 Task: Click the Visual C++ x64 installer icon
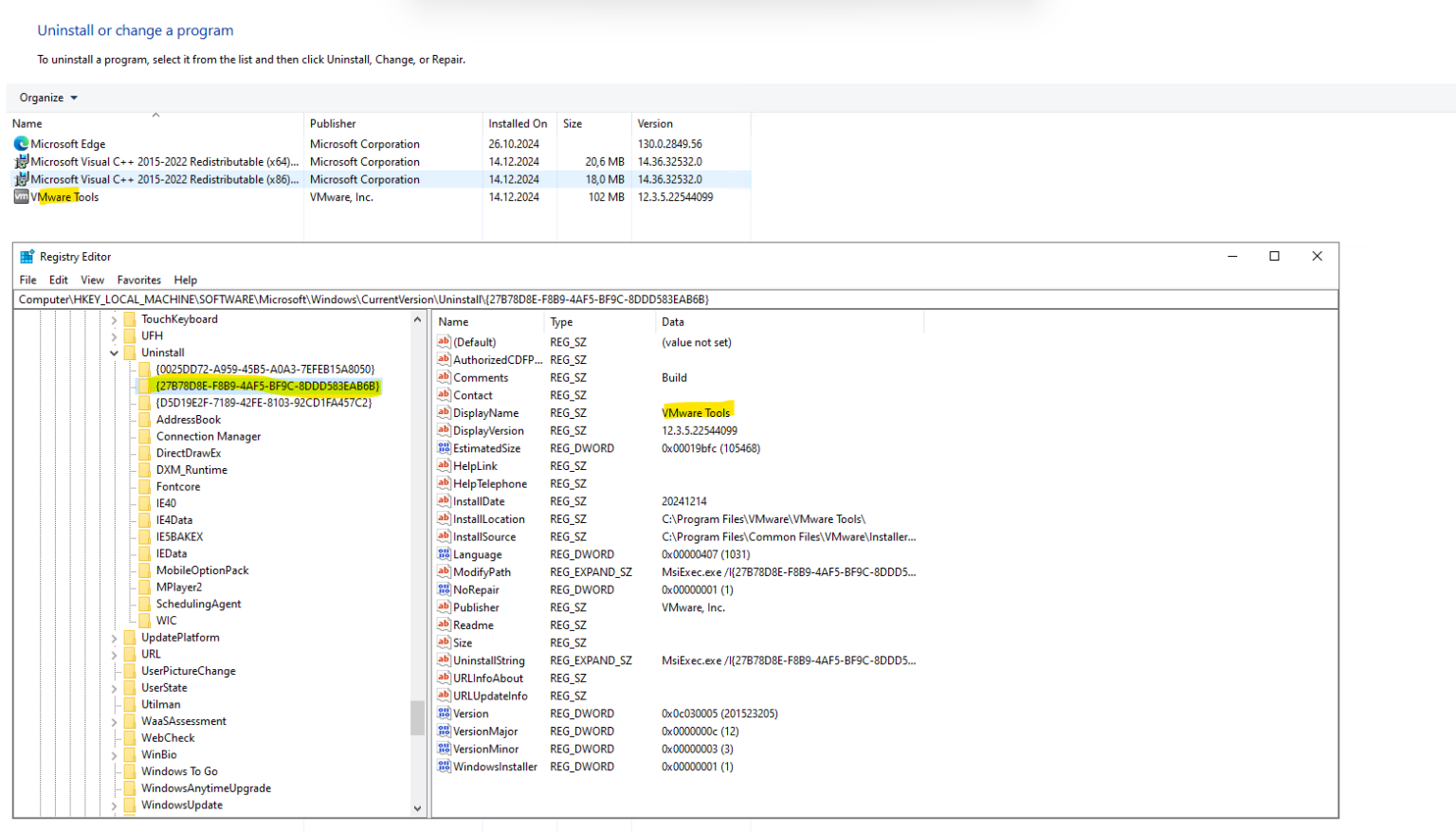21,161
